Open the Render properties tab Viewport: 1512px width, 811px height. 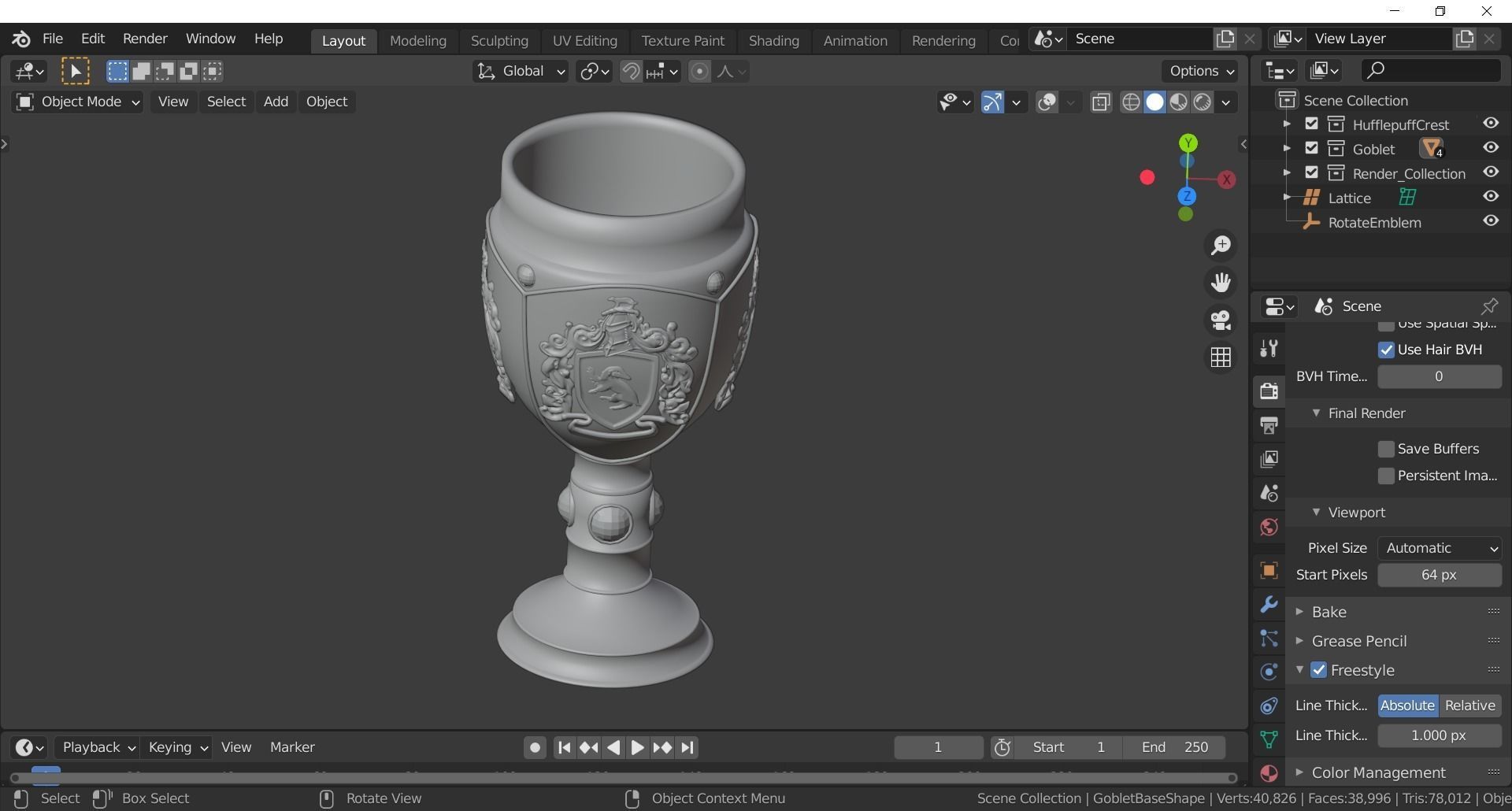click(1268, 391)
